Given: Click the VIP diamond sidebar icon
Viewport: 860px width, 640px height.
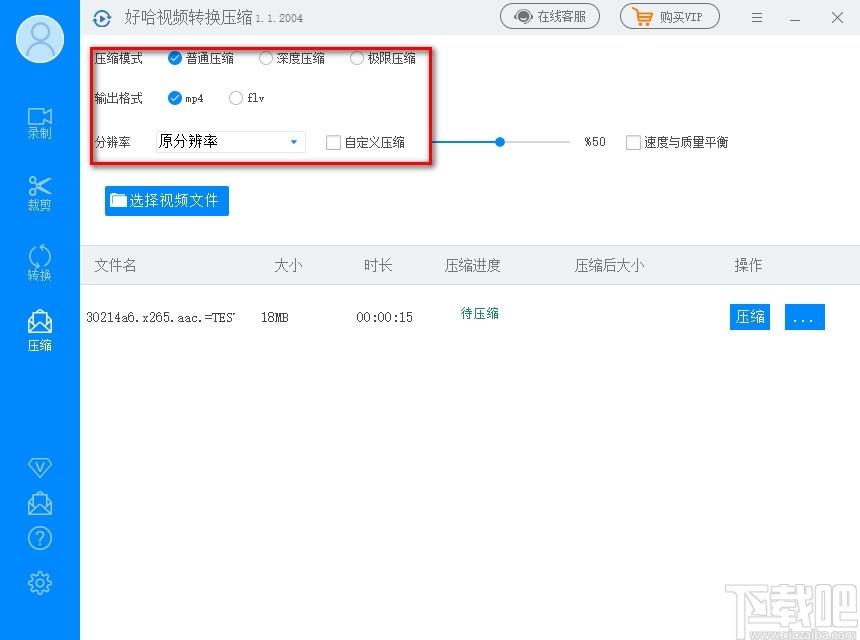Looking at the screenshot, I should tap(39, 467).
